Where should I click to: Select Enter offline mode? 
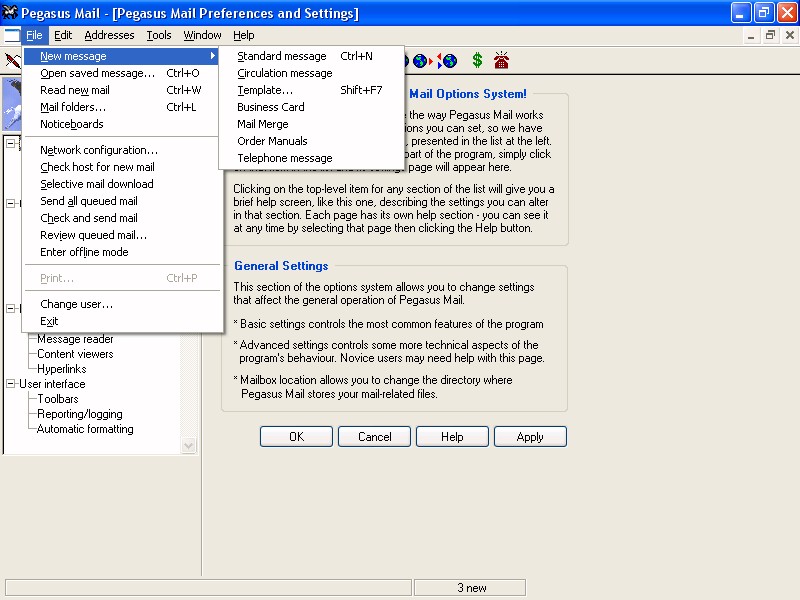(122, 252)
